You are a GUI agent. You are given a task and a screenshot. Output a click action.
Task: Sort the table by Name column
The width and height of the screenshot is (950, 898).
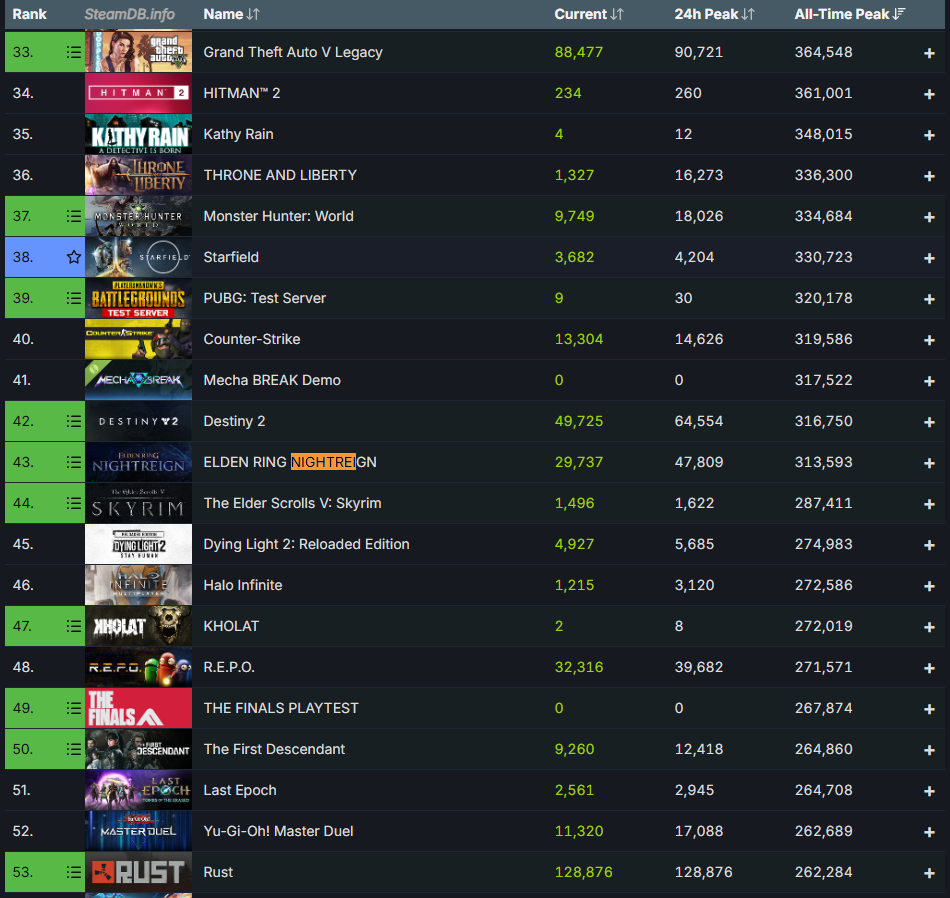[x=231, y=14]
